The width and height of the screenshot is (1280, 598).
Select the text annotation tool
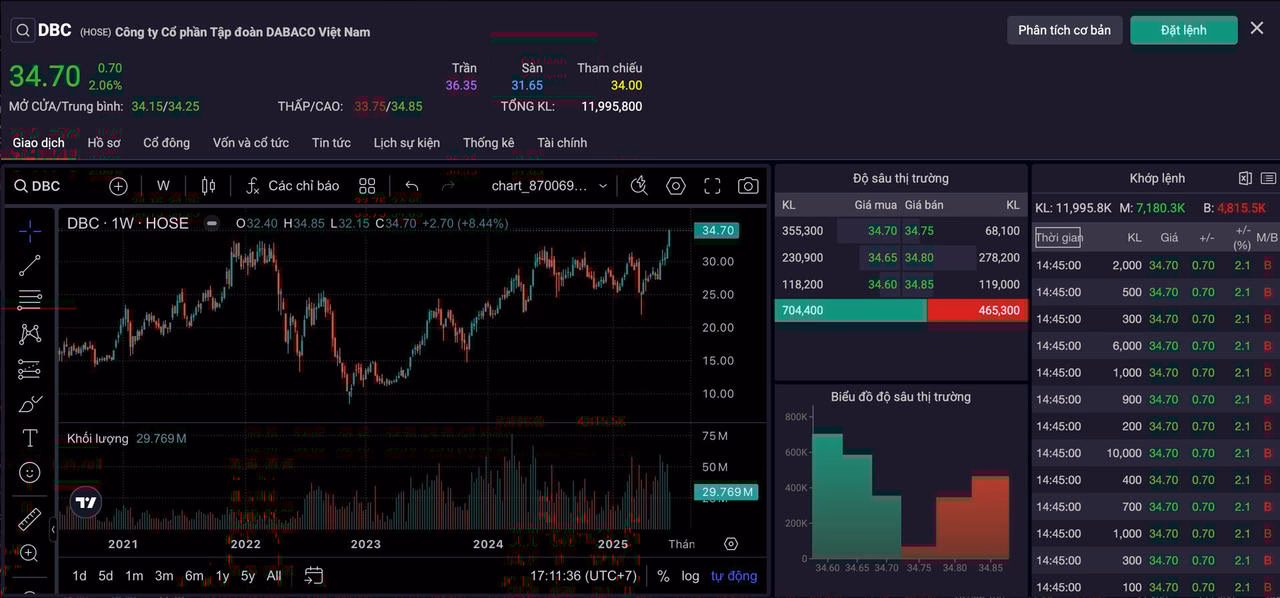click(x=30, y=438)
